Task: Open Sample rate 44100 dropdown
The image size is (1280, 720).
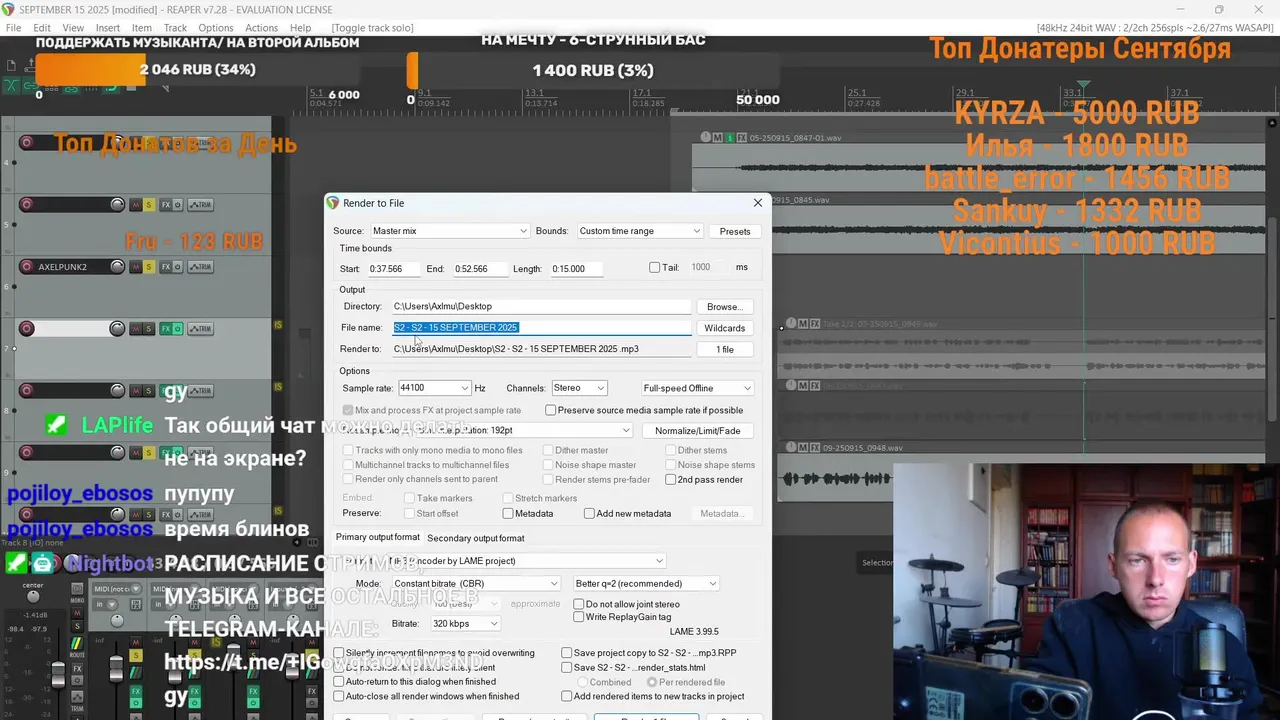Action: pyautogui.click(x=434, y=388)
